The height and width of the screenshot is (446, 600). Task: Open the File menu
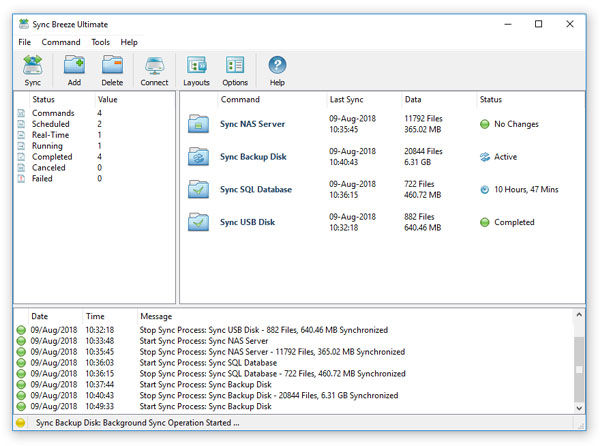point(24,42)
